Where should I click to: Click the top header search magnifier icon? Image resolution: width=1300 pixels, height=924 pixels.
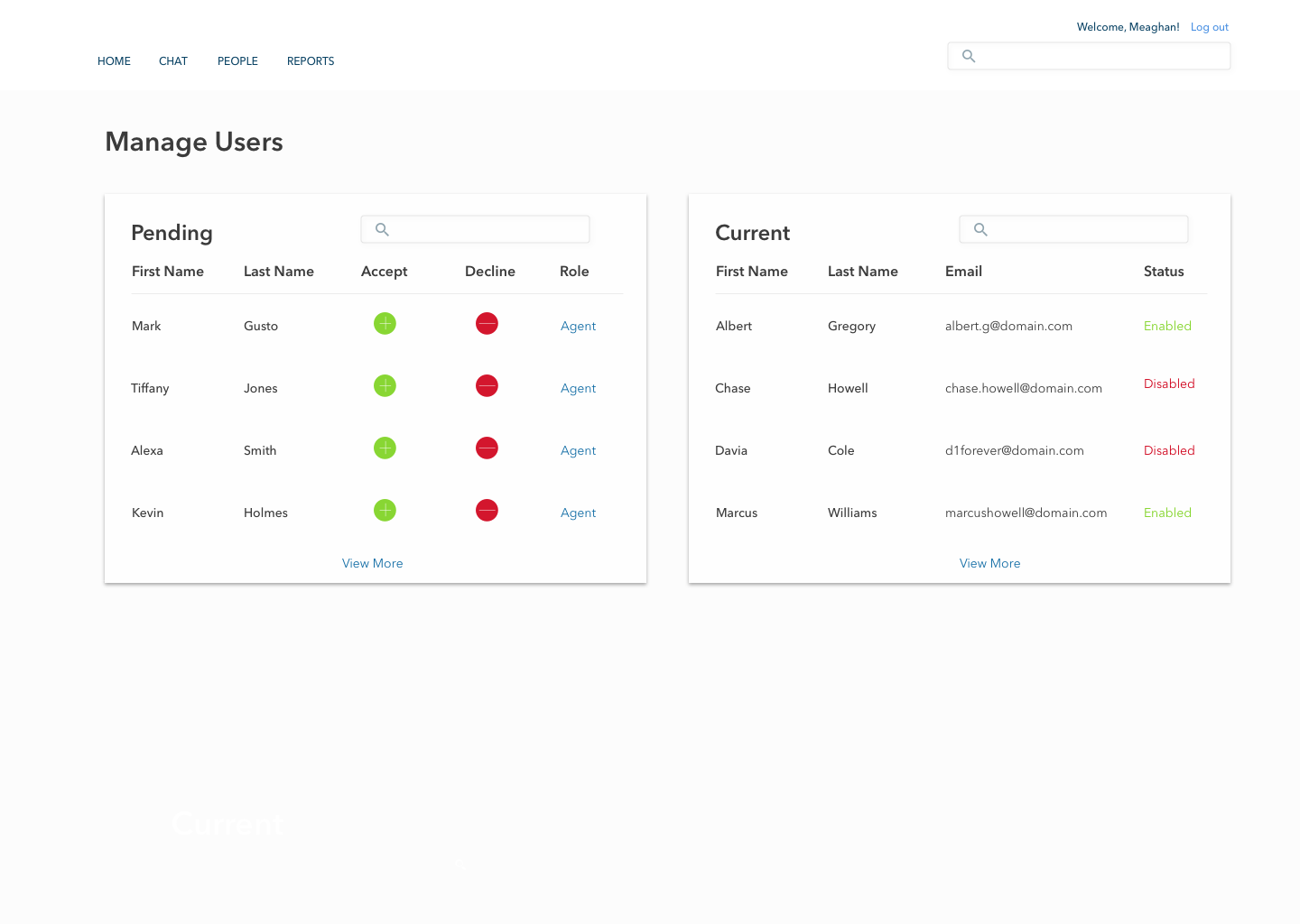pos(969,56)
